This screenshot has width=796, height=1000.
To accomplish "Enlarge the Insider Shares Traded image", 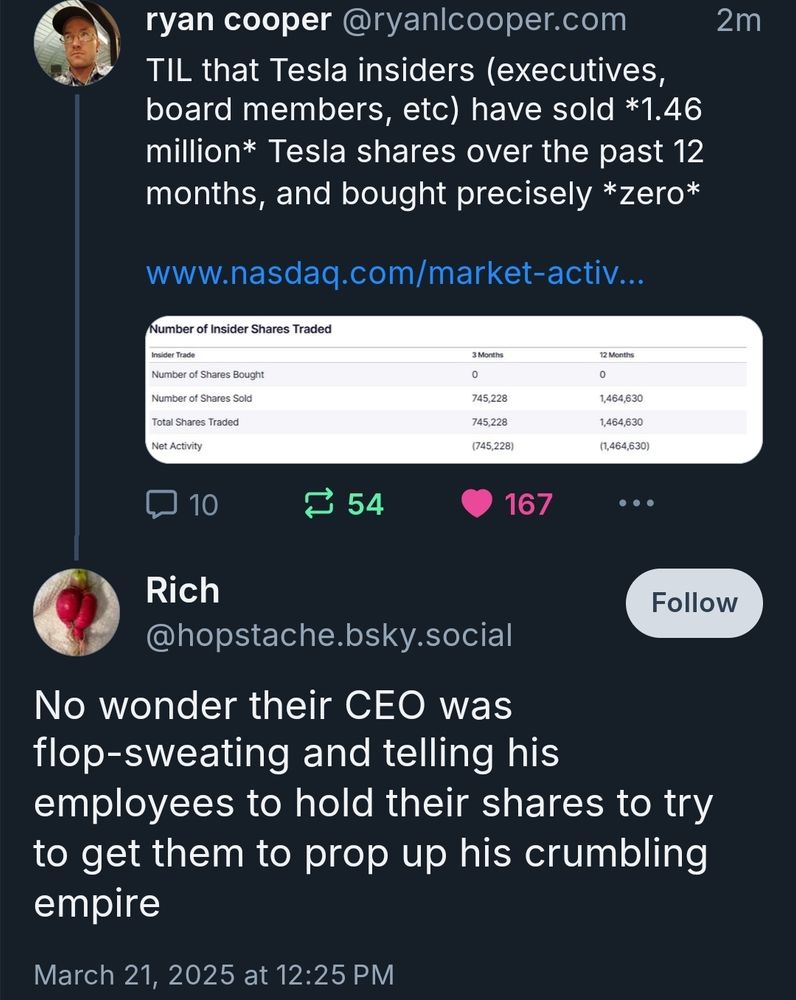I will click(453, 390).
